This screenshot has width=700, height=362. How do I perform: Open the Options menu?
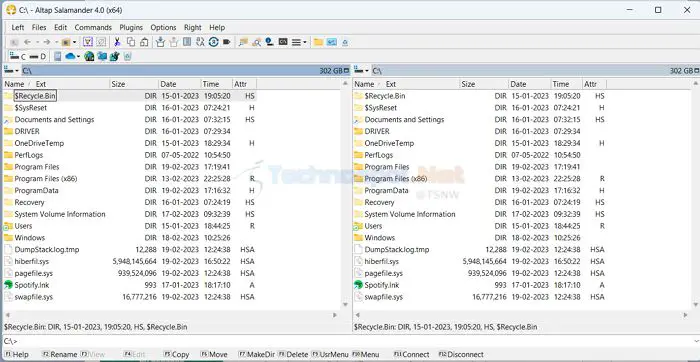(163, 27)
